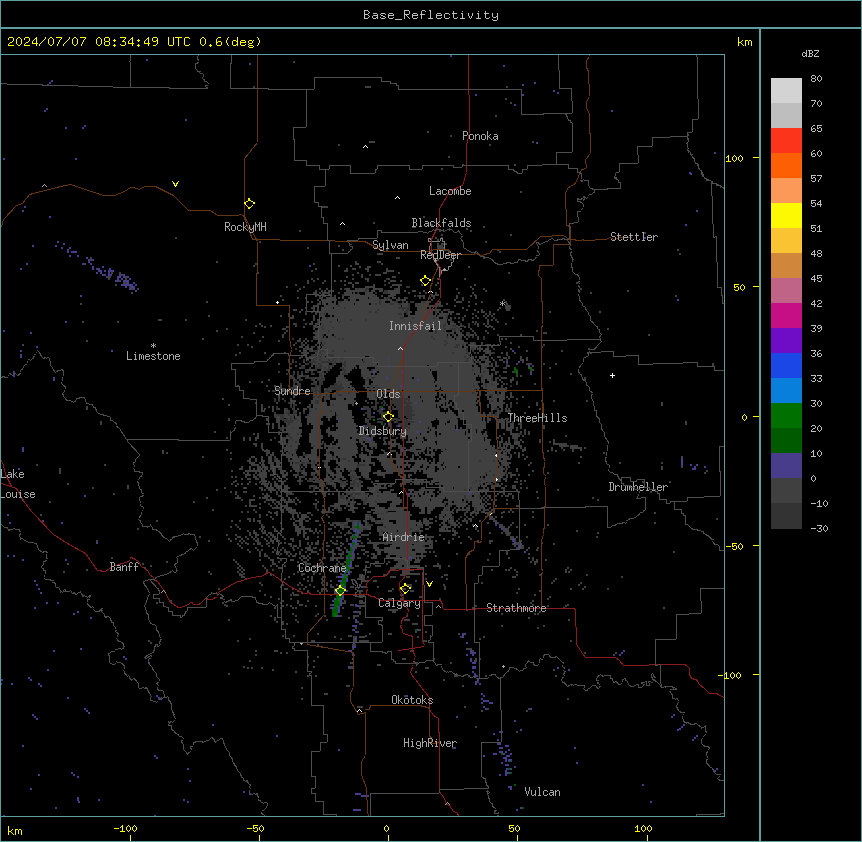Viewport: 862px width, 842px height.
Task: Click the Banff label
Action: (x=124, y=567)
